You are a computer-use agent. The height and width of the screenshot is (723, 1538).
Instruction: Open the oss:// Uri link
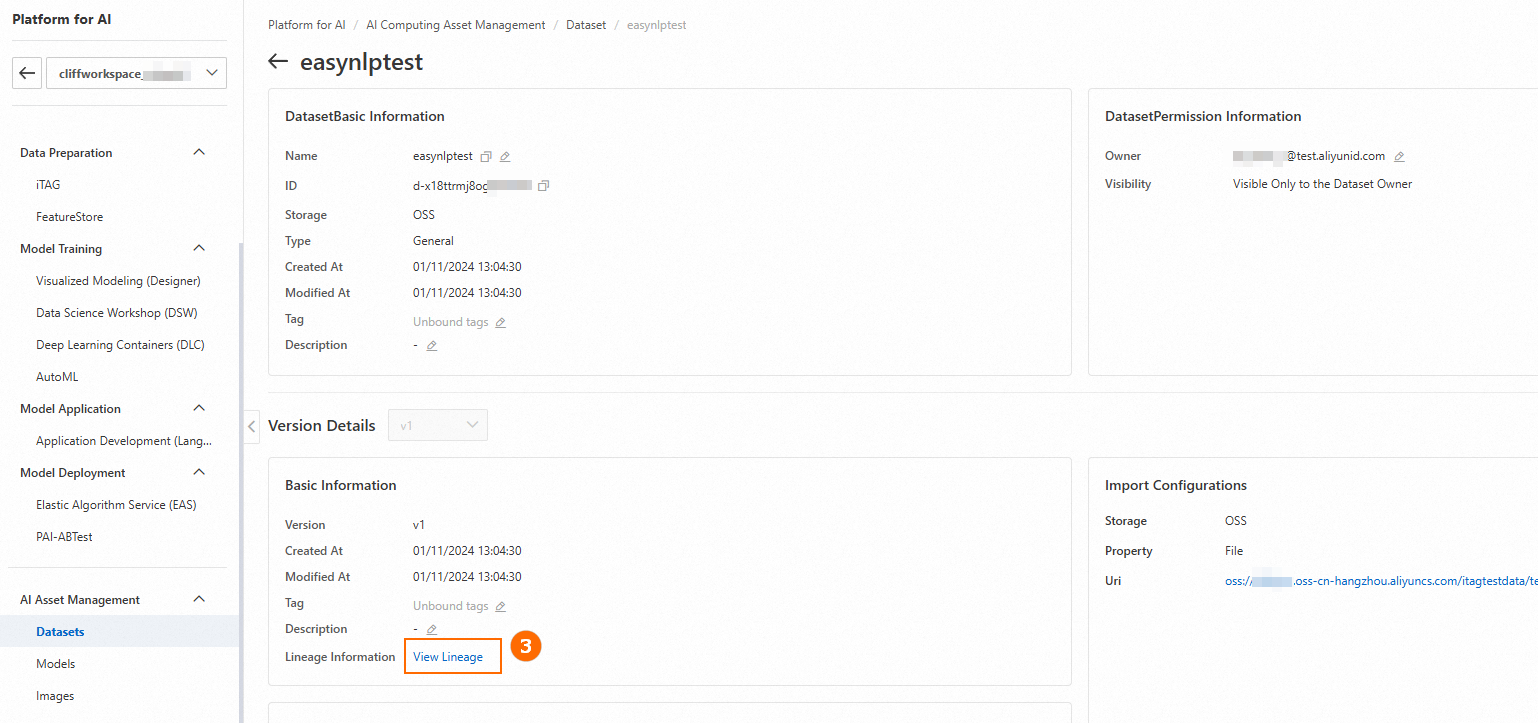(x=1381, y=581)
